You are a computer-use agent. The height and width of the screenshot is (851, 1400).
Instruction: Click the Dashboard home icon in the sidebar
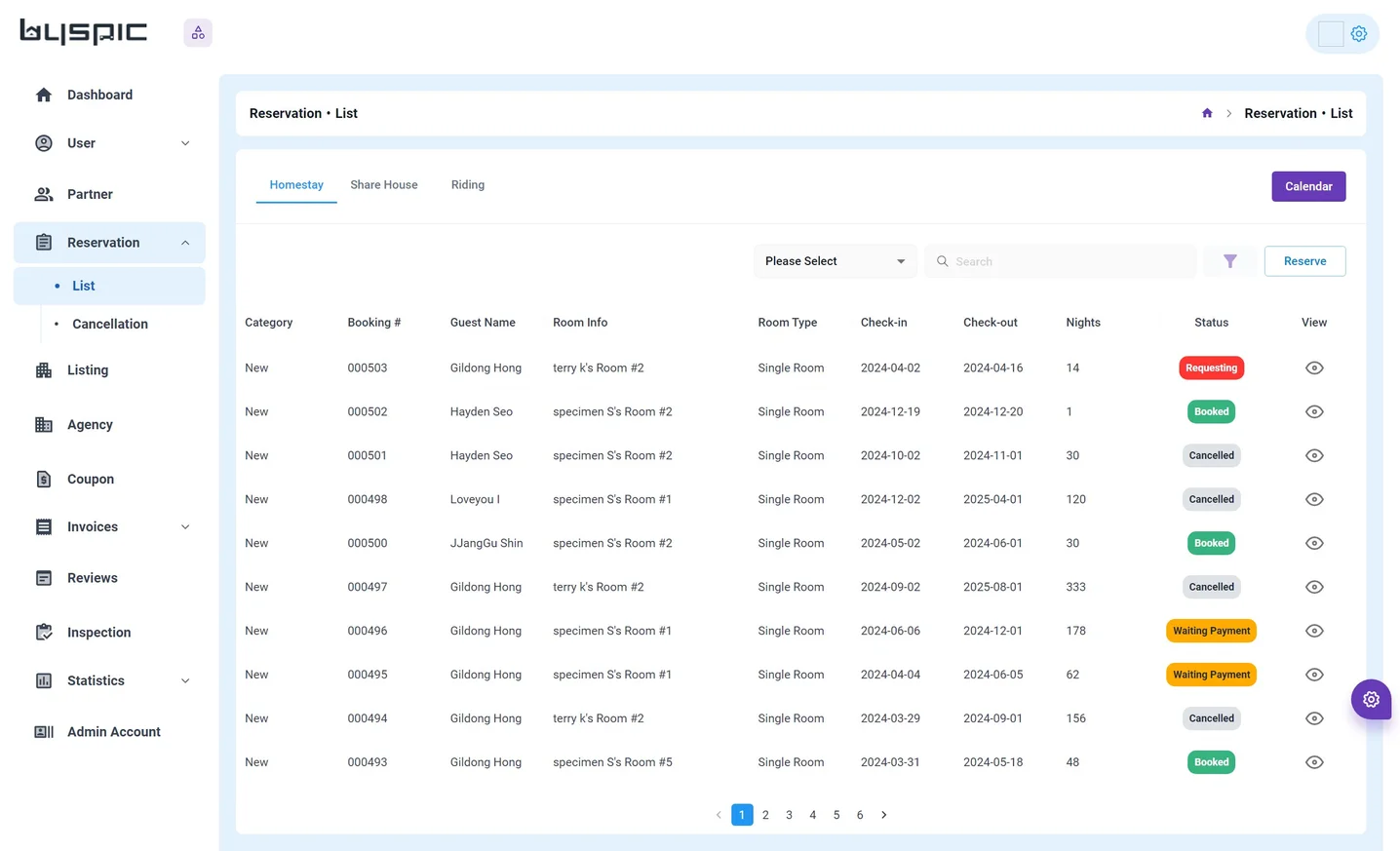[x=44, y=95]
